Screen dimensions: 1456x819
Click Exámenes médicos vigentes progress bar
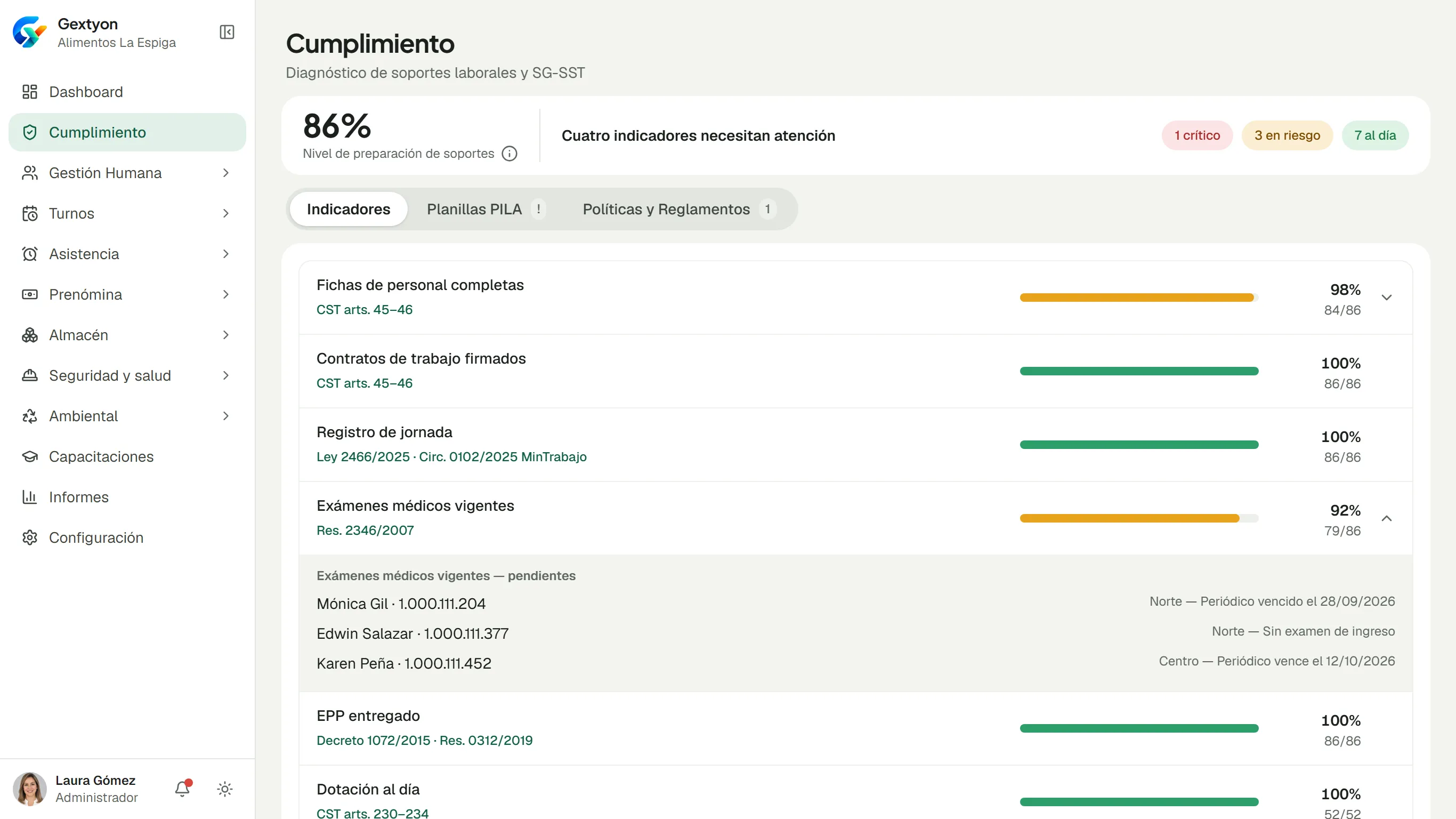(x=1139, y=518)
